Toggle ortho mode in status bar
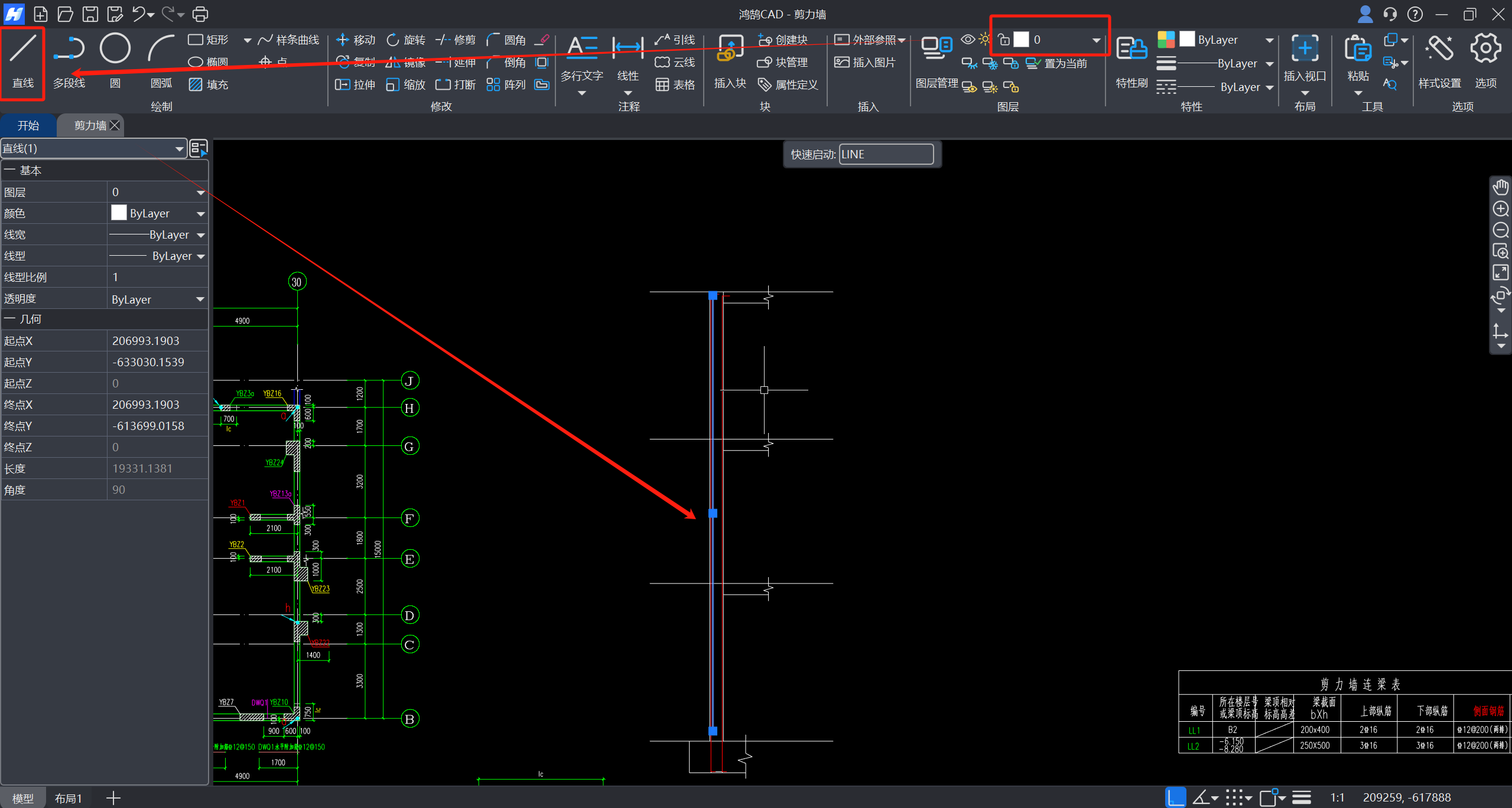 (1175, 797)
